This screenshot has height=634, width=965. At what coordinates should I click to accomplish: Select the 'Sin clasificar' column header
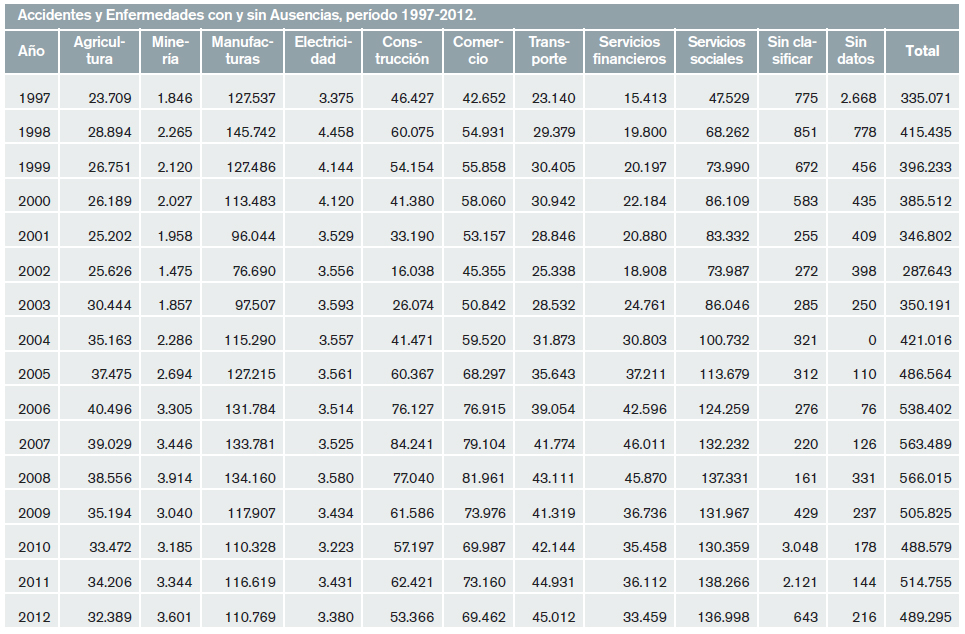click(792, 51)
